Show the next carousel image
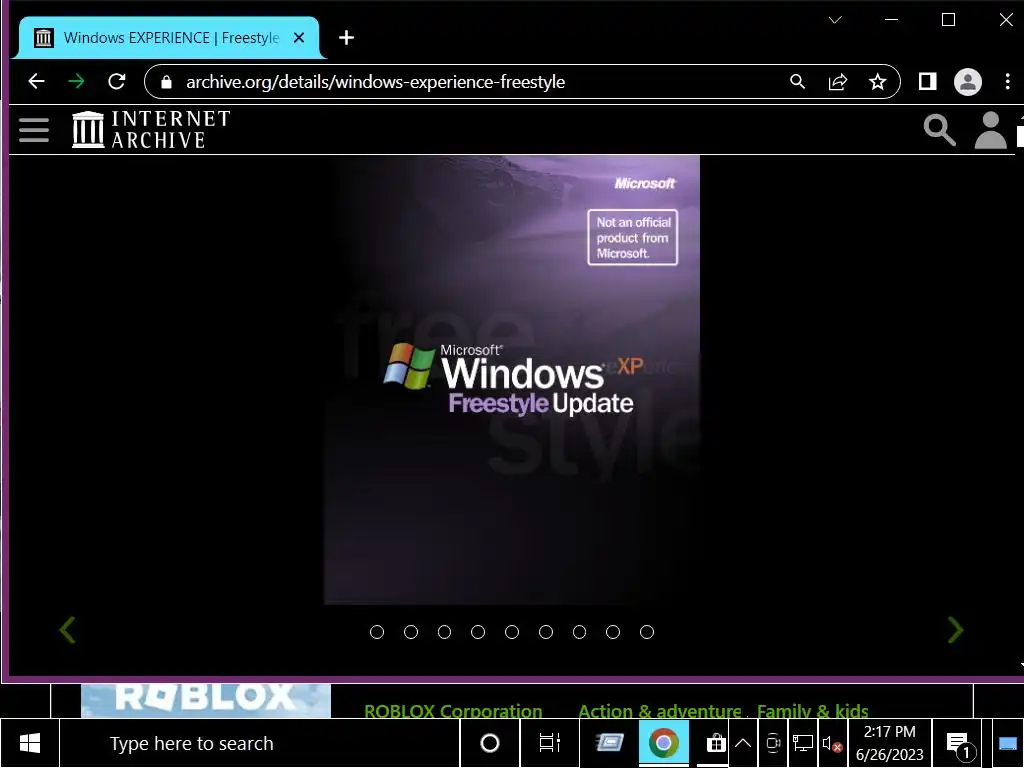This screenshot has width=1024, height=768. (x=955, y=630)
